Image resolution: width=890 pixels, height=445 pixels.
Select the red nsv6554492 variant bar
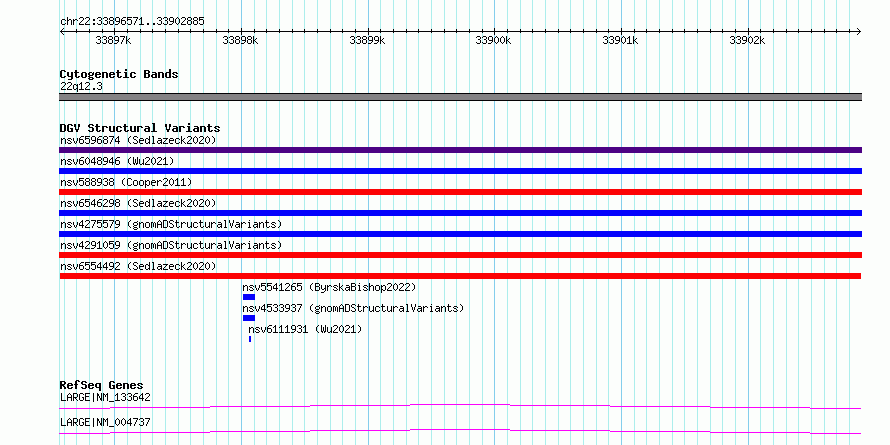[460, 276]
